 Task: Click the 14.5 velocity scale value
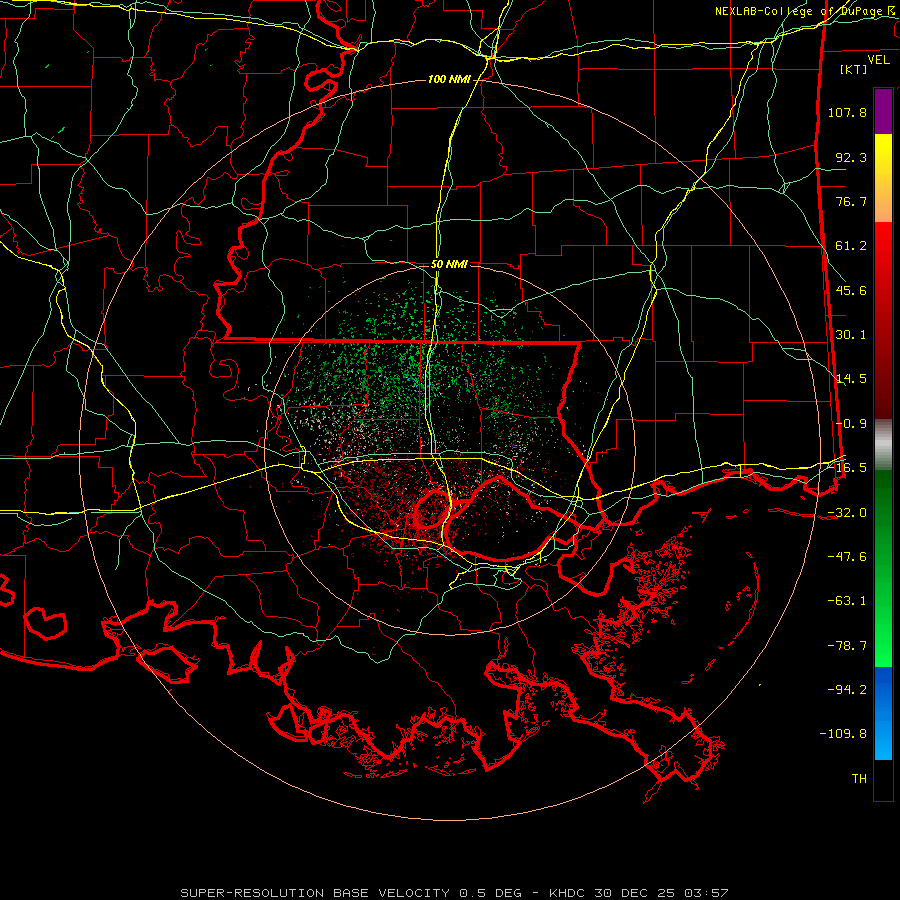pyautogui.click(x=851, y=379)
